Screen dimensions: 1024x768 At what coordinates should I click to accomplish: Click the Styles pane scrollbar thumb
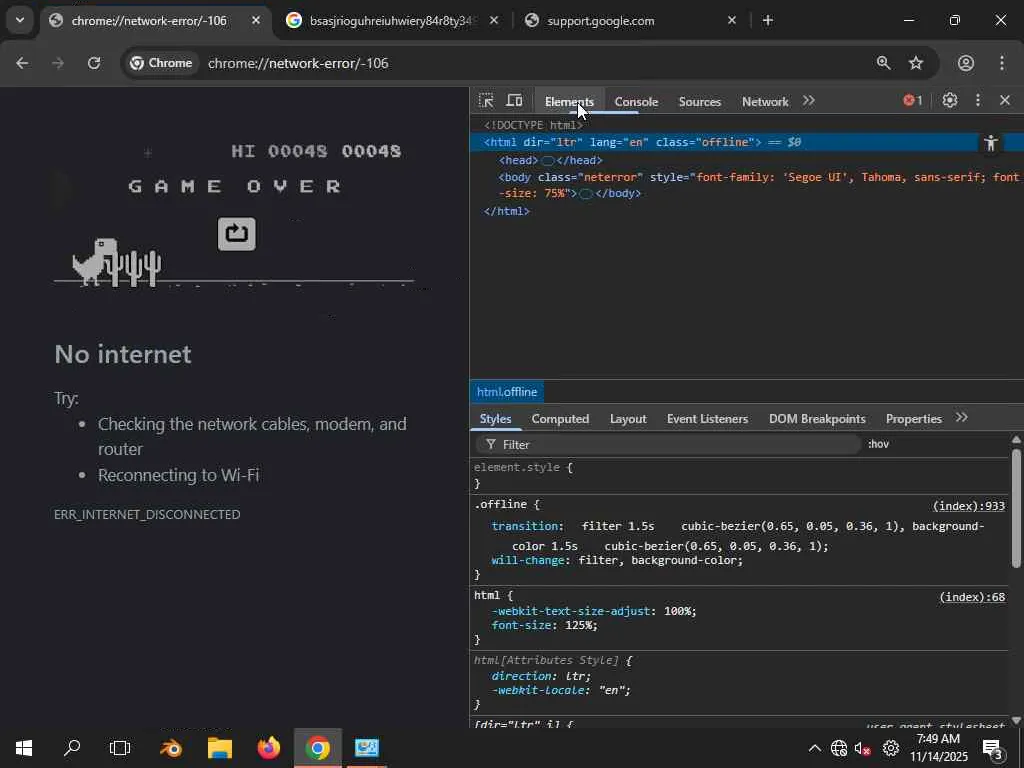(x=1016, y=507)
